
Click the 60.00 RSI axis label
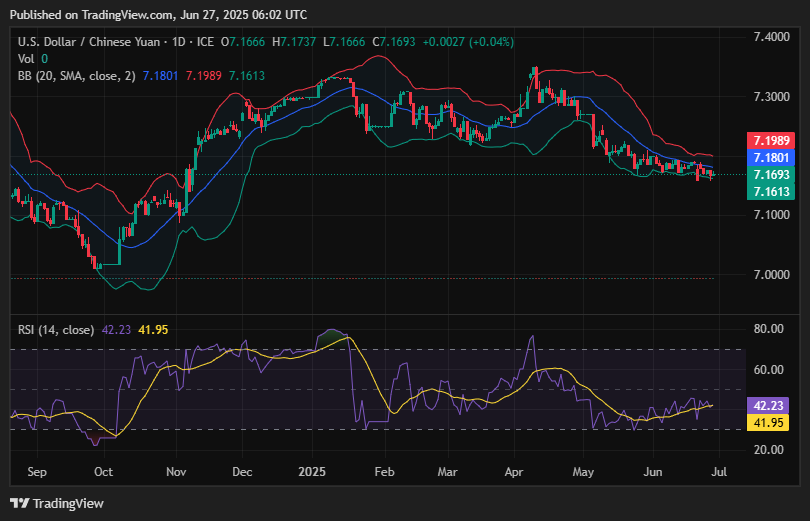769,370
